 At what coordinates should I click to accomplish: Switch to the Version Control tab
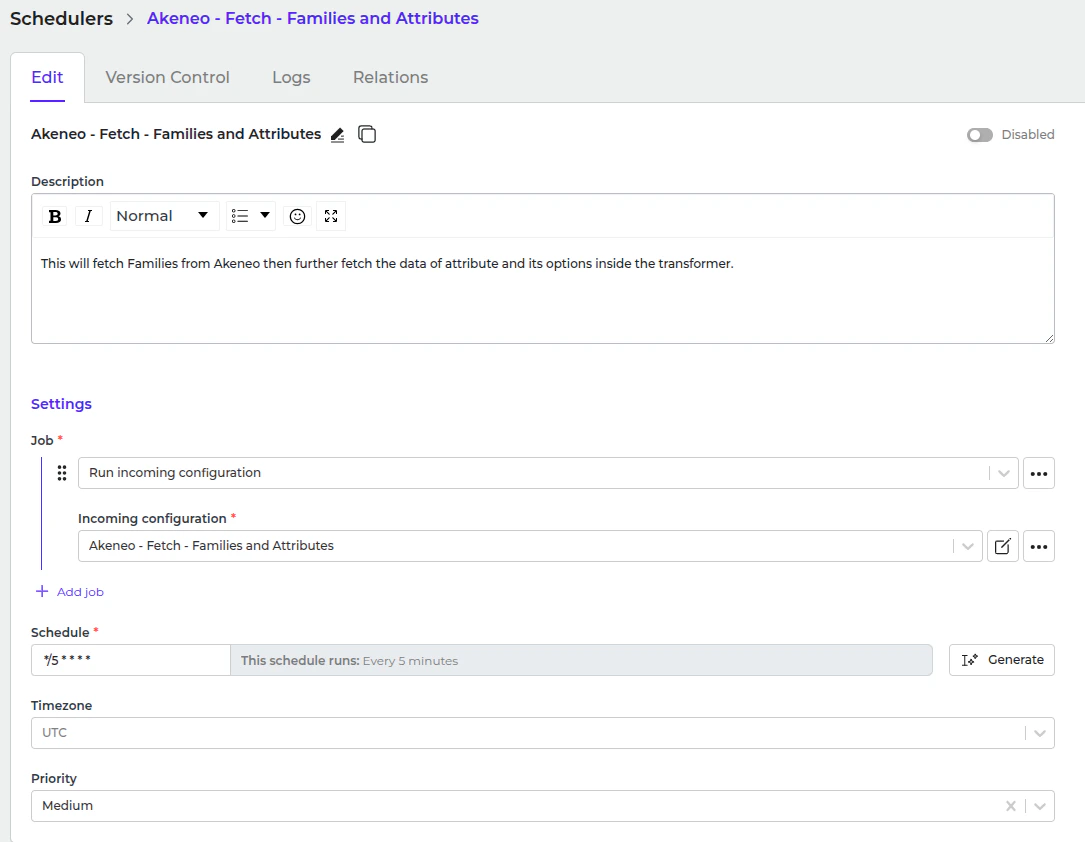[x=167, y=77]
